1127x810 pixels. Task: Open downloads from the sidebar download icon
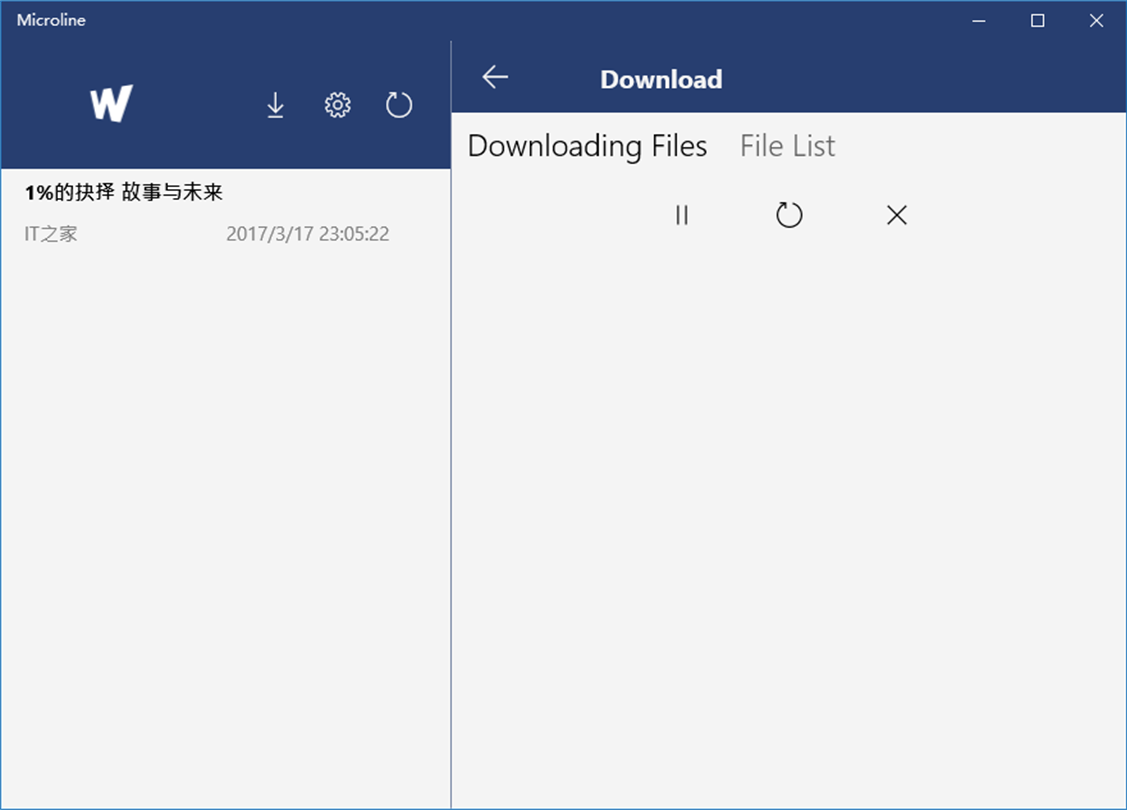[x=276, y=105]
